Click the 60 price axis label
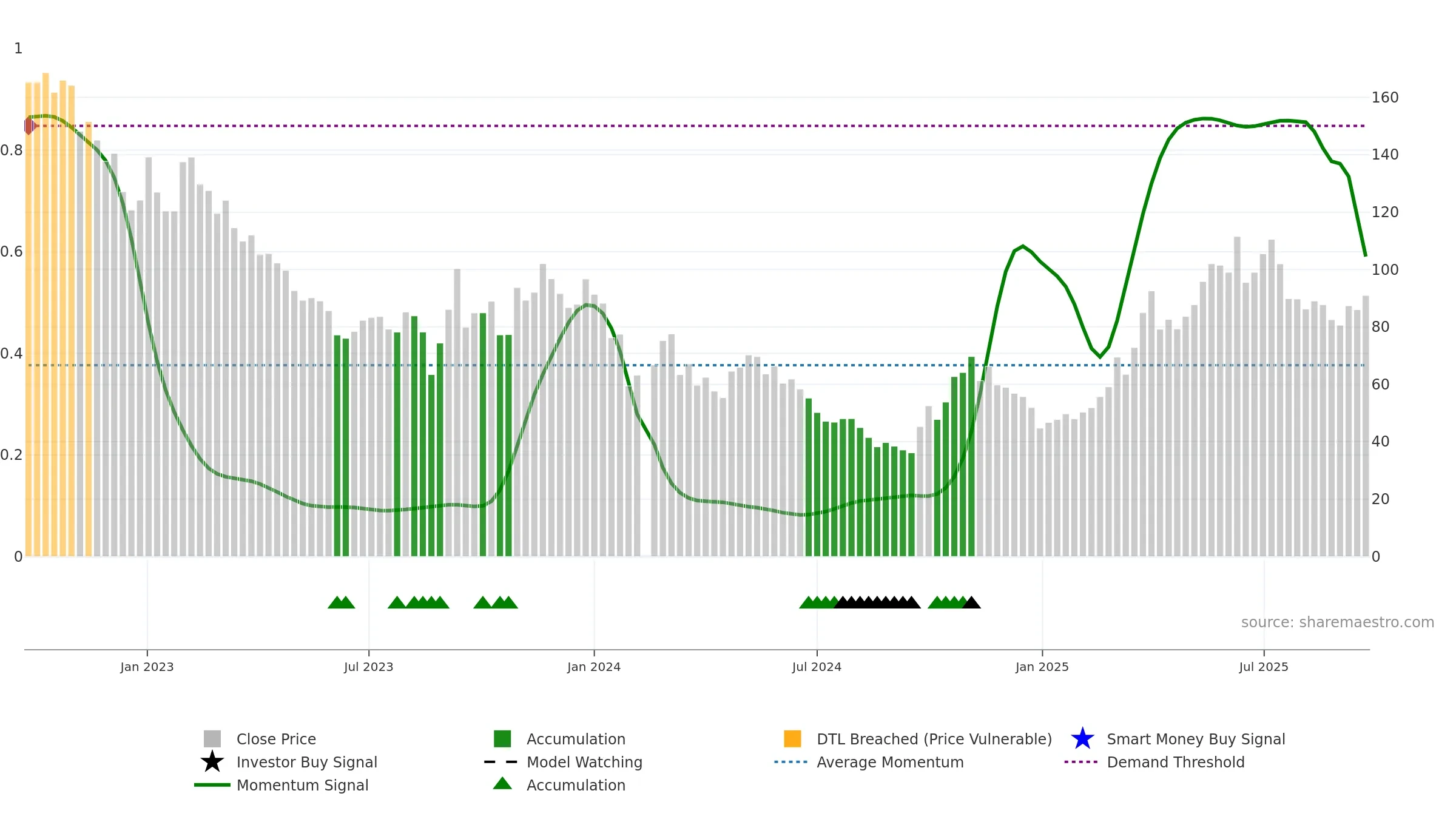The width and height of the screenshot is (1456, 819). click(1380, 385)
